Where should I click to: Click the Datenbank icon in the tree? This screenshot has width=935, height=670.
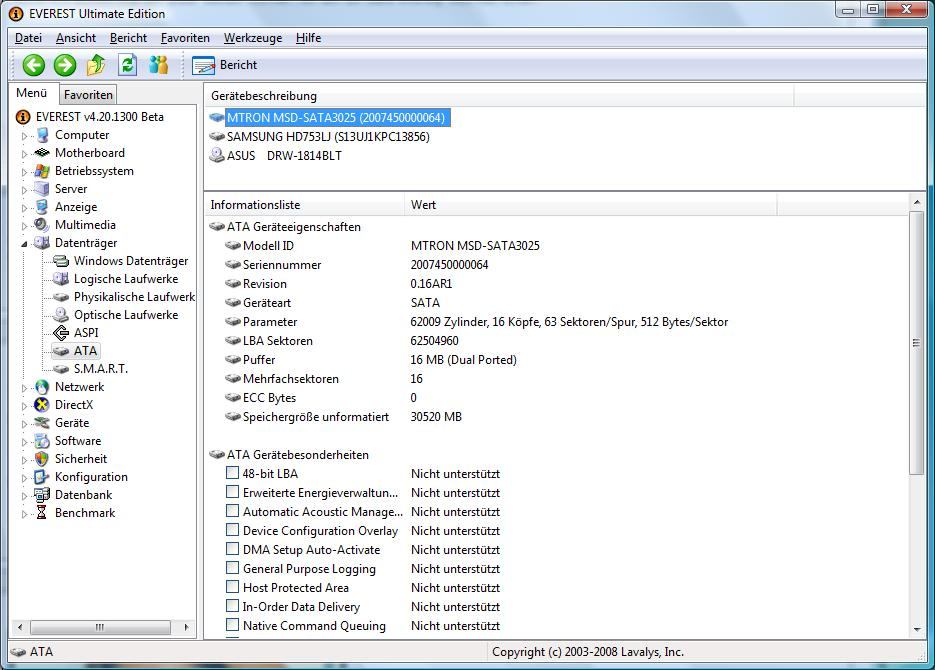tap(42, 495)
